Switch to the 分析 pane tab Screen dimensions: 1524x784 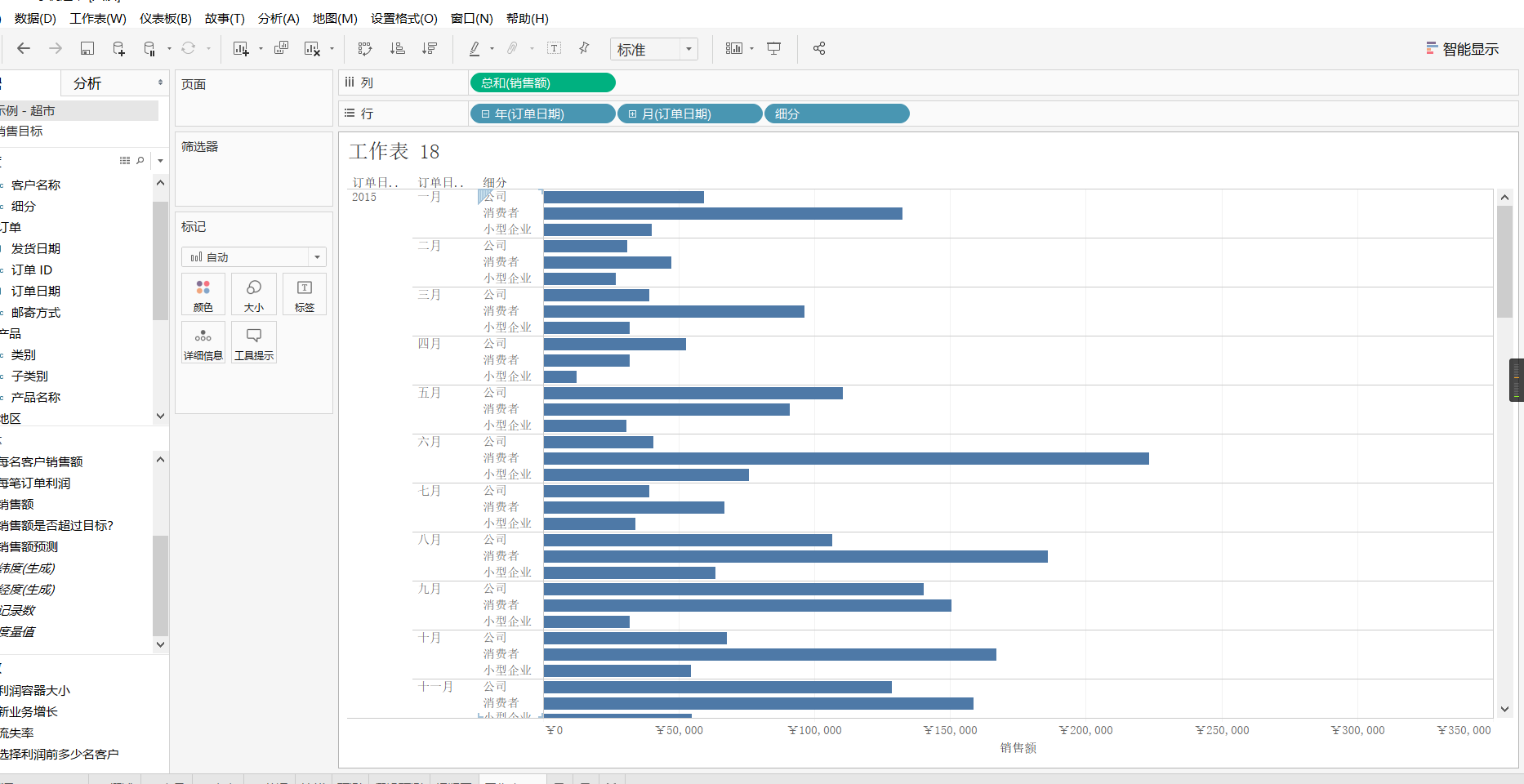click(87, 83)
